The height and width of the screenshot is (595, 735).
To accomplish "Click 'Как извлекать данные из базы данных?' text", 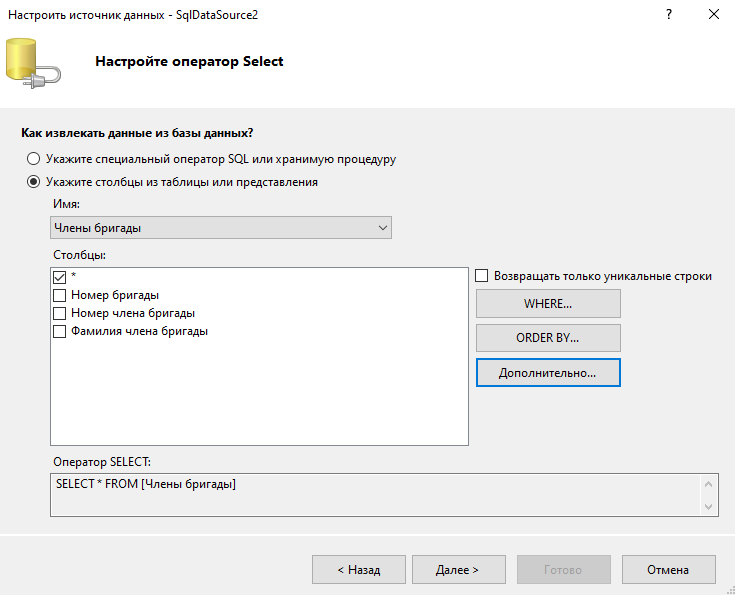I will (x=137, y=133).
